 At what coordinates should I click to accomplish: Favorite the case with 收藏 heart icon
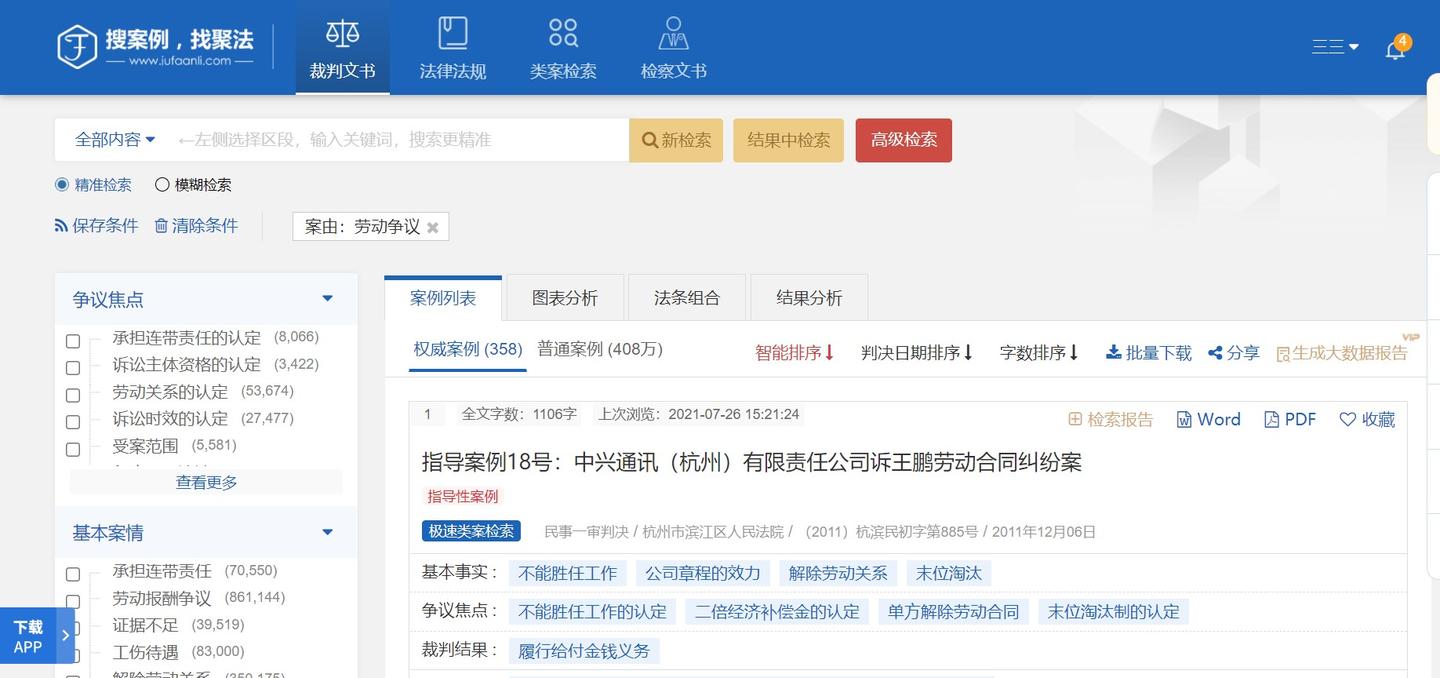coord(1367,419)
